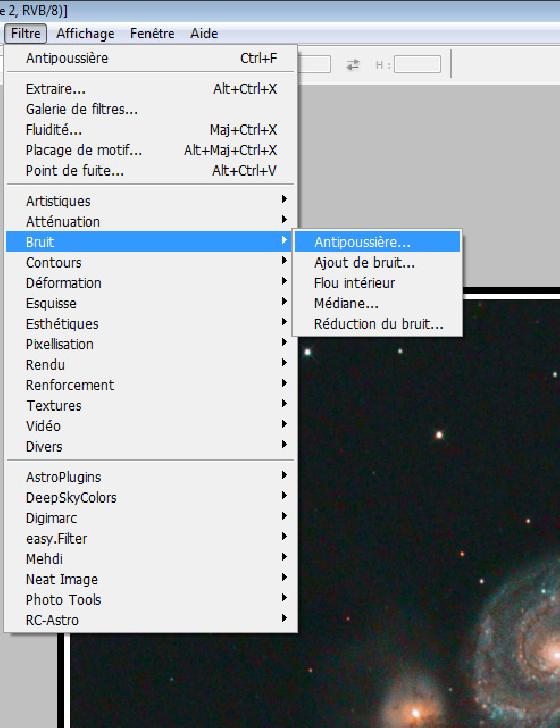This screenshot has width=560, height=728.
Task: Select Flou intérieur filter
Action: 378,283
